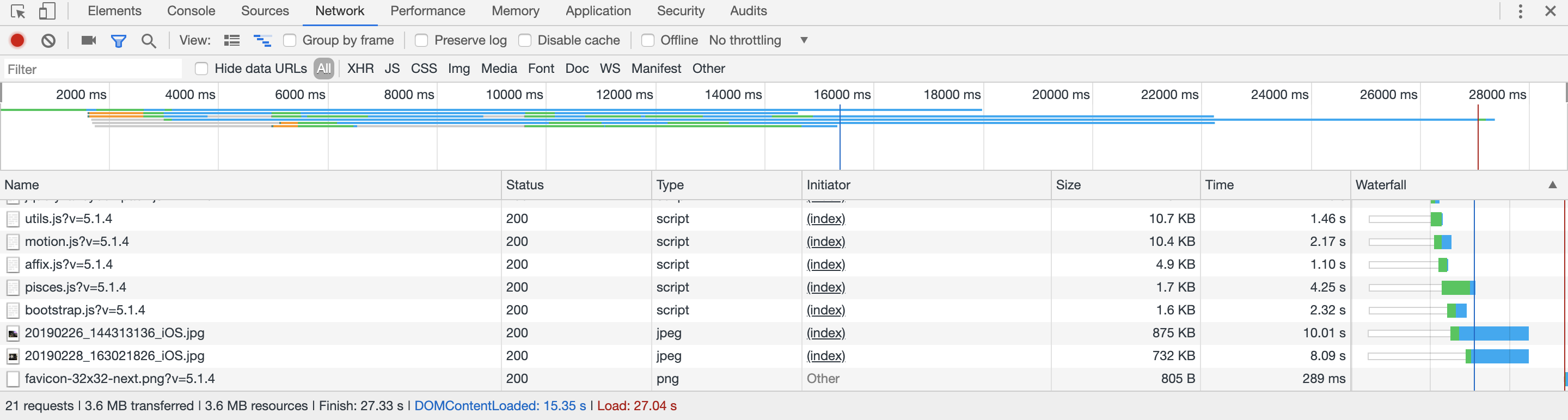
Task: Open network search with magnifier icon
Action: pos(149,41)
